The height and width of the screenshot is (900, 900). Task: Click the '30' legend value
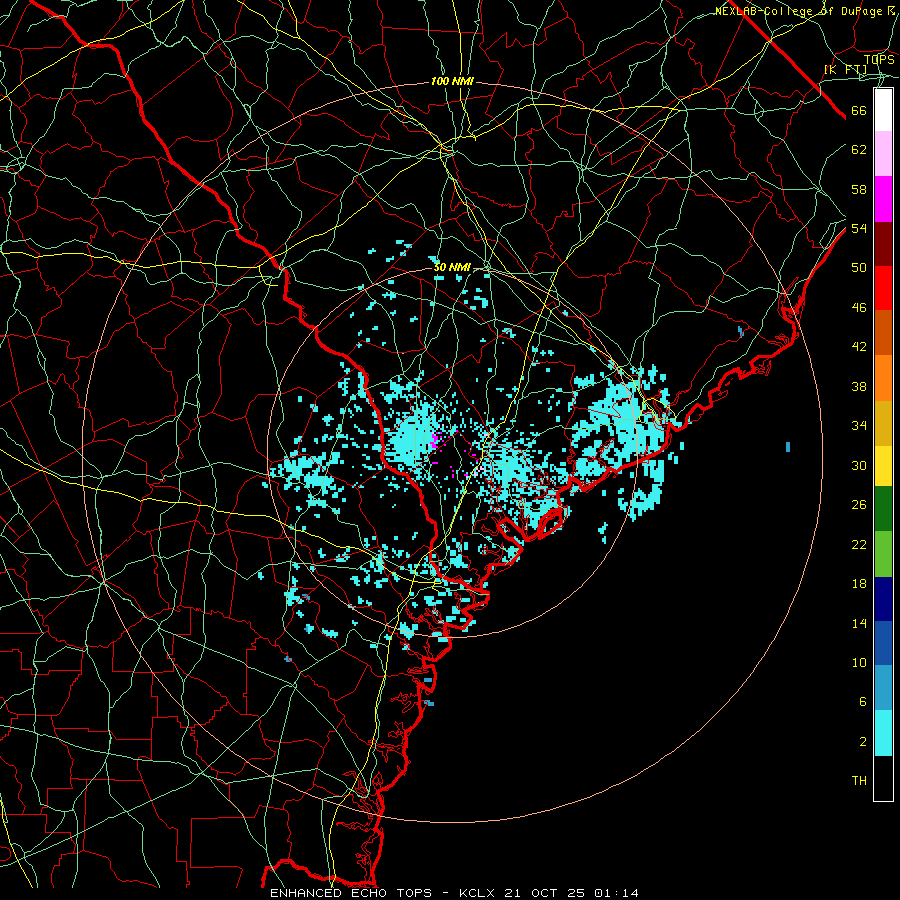[x=859, y=465]
